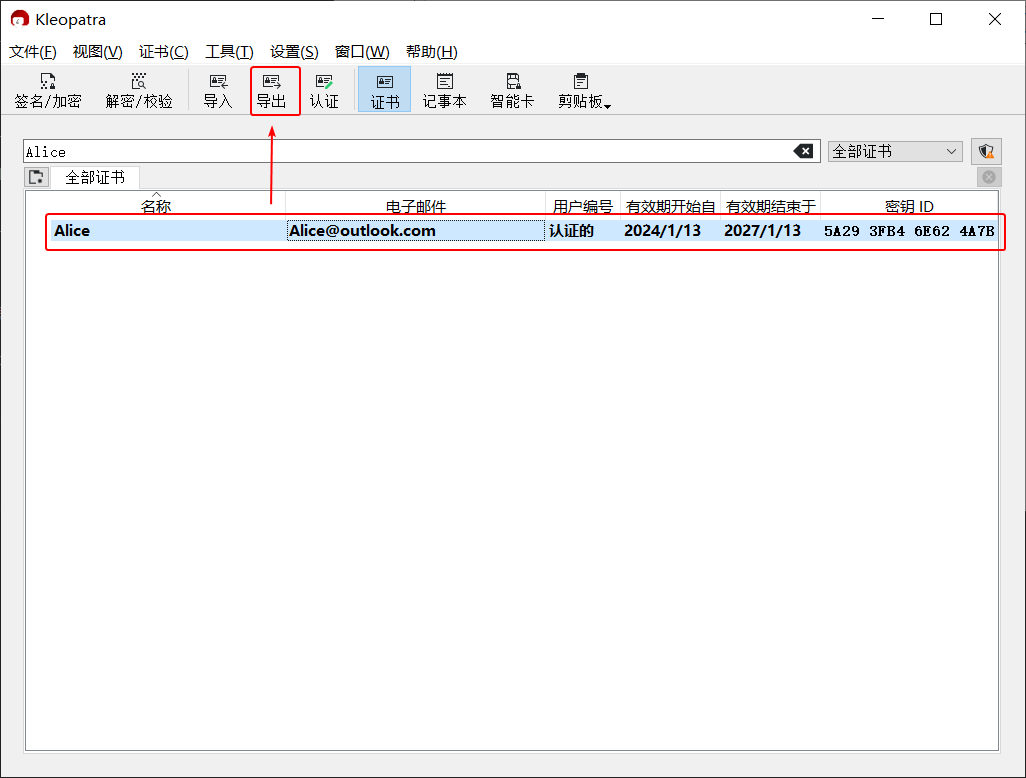This screenshot has height=778, width=1026.
Task: Open the Certificates (证书) menu
Action: pos(164,52)
